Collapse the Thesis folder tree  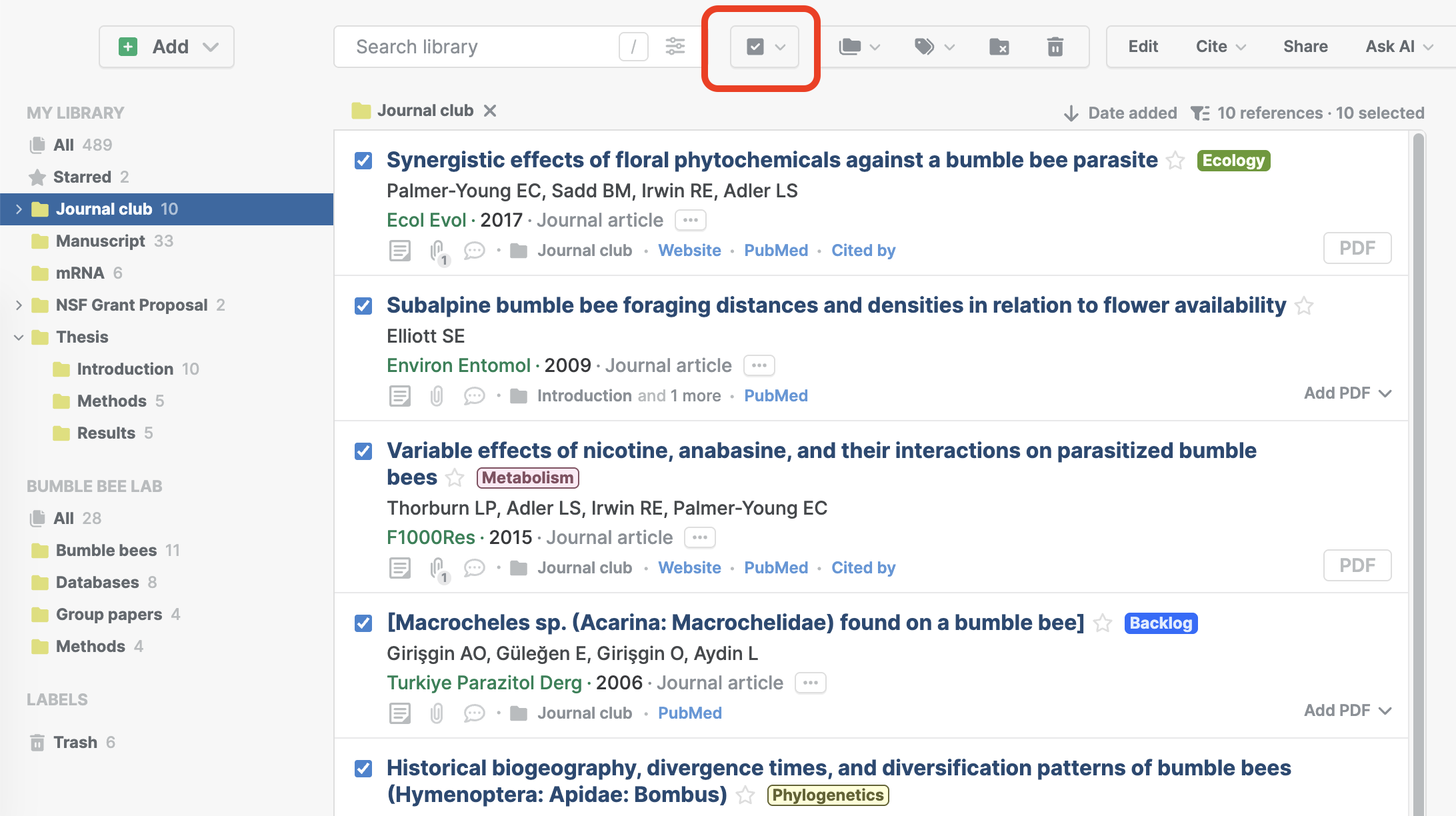tap(19, 337)
